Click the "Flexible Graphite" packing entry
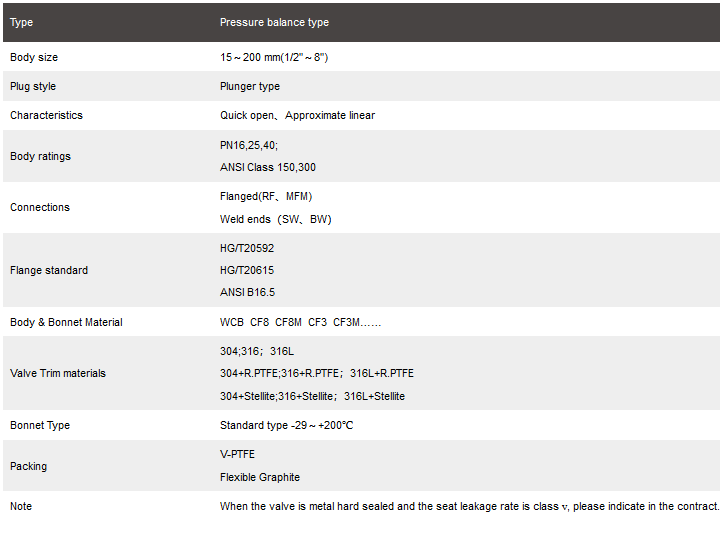 260,477
